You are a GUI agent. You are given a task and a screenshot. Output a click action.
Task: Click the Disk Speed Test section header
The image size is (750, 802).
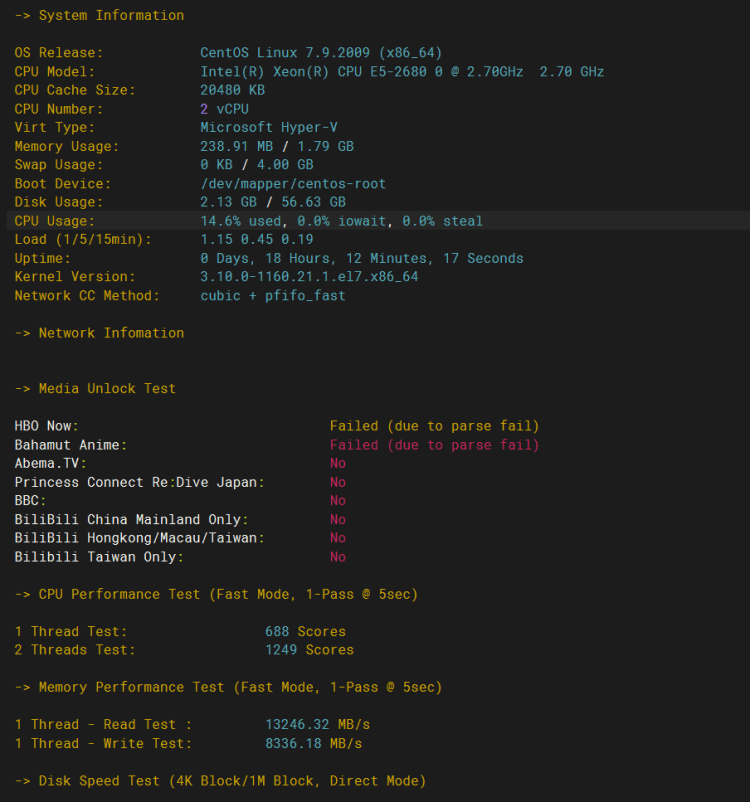(220, 781)
